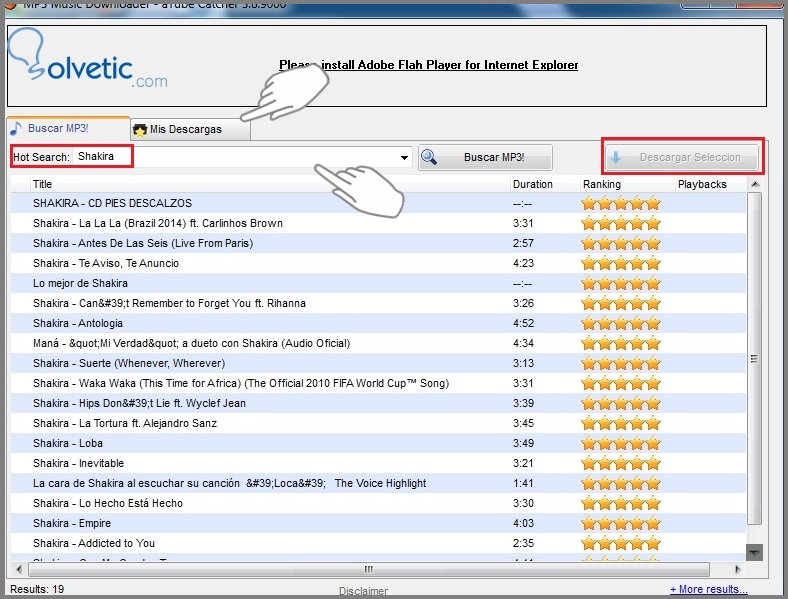The image size is (788, 599).
Task: Select SHAKIRA - CD PIES DESCALZOS row
Action: click(378, 203)
